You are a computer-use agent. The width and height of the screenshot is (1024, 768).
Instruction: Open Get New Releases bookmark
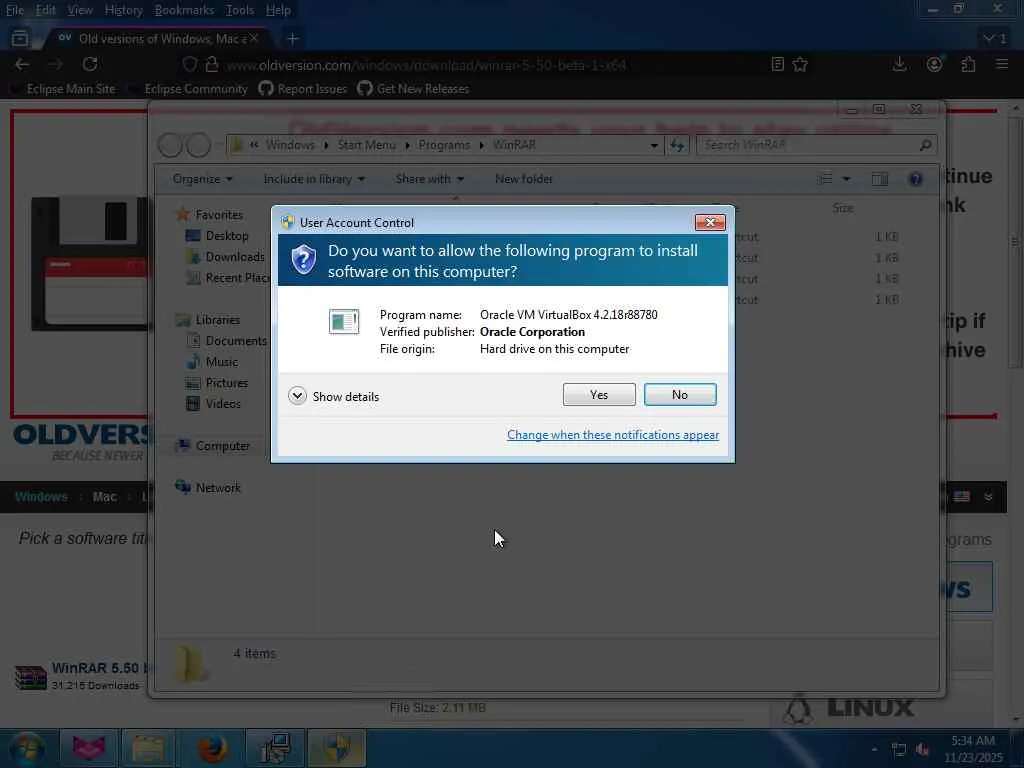[413, 89]
